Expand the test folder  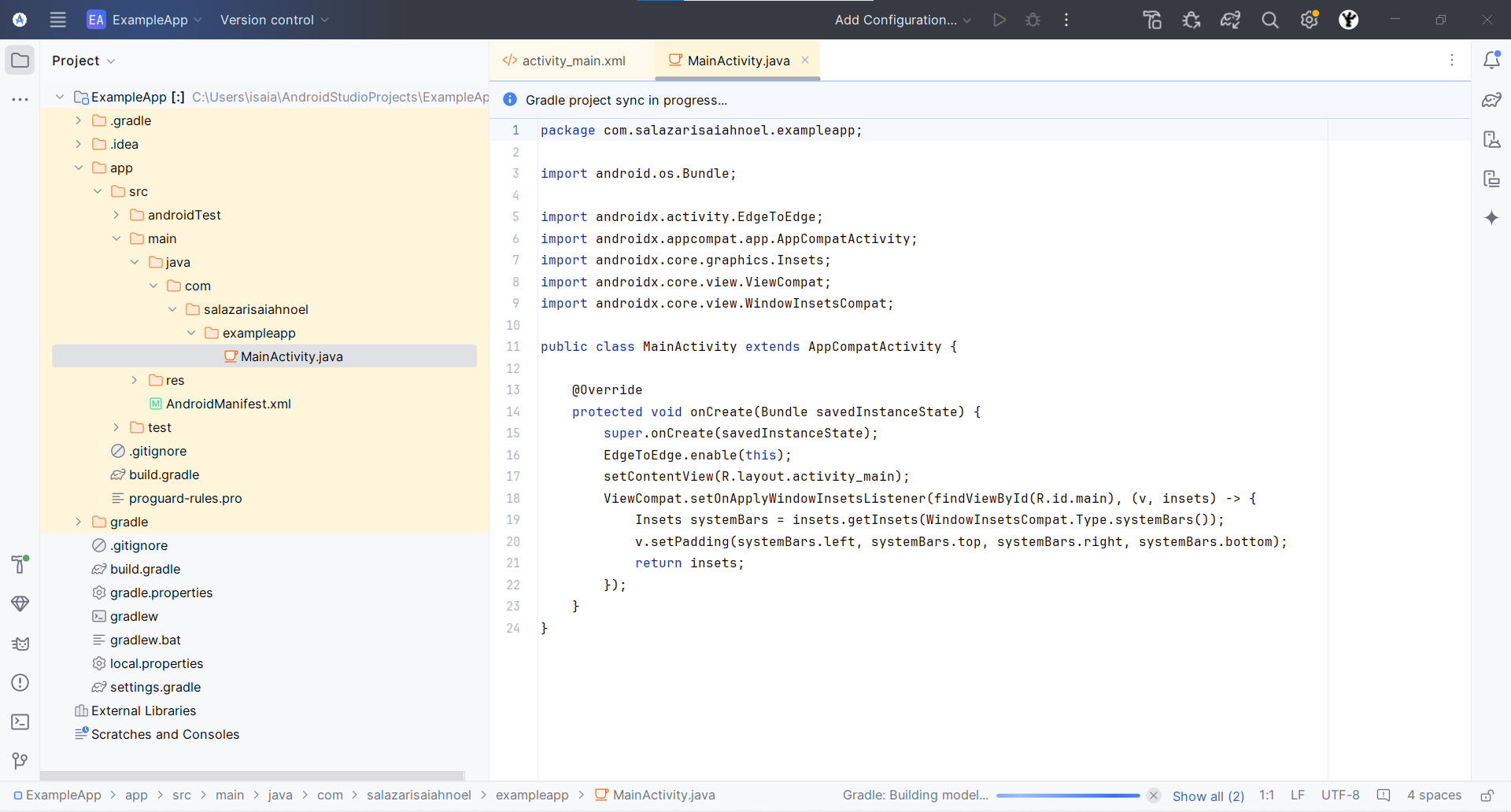(116, 427)
